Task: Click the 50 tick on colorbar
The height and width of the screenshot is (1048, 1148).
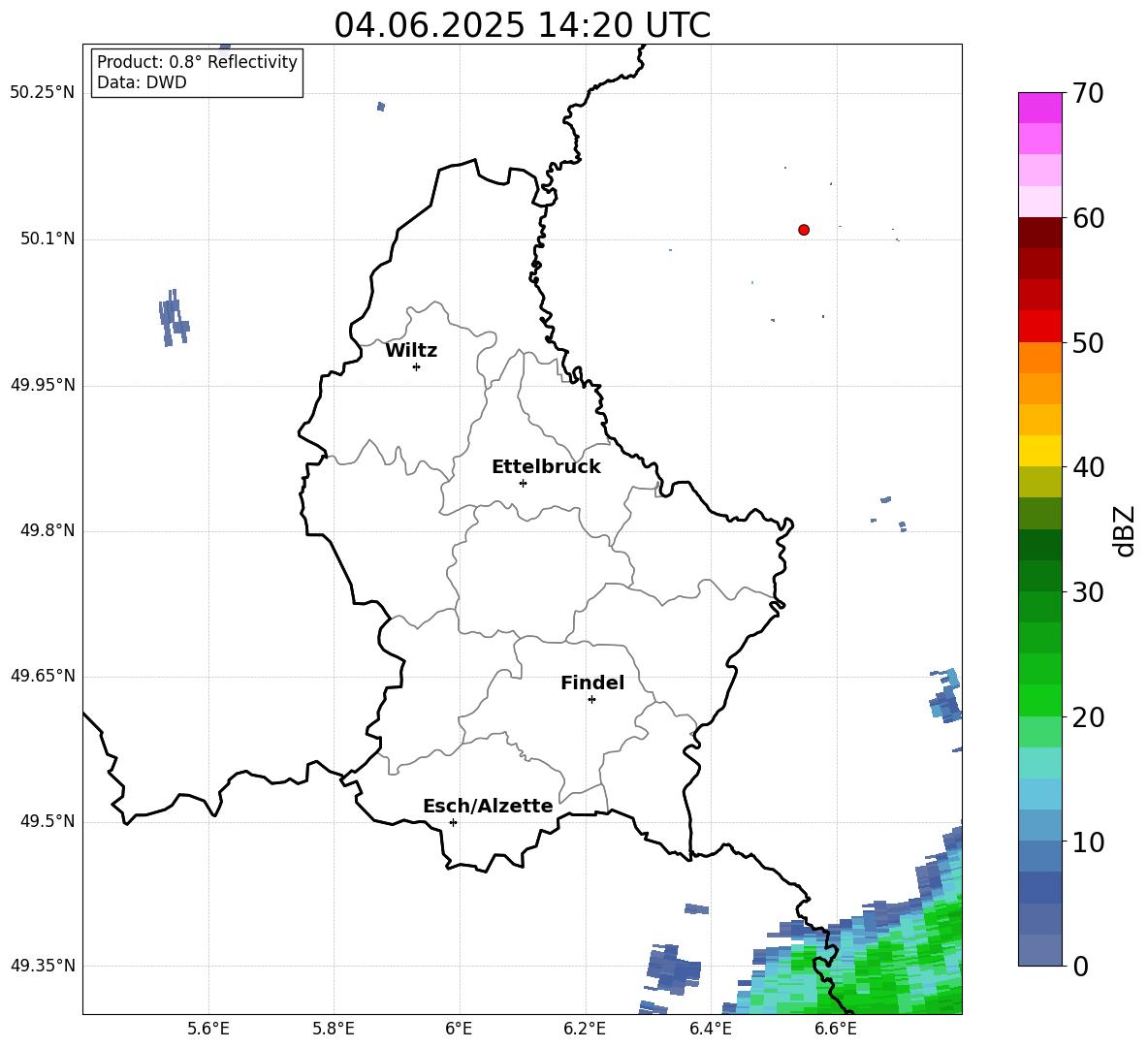Action: click(x=1088, y=343)
